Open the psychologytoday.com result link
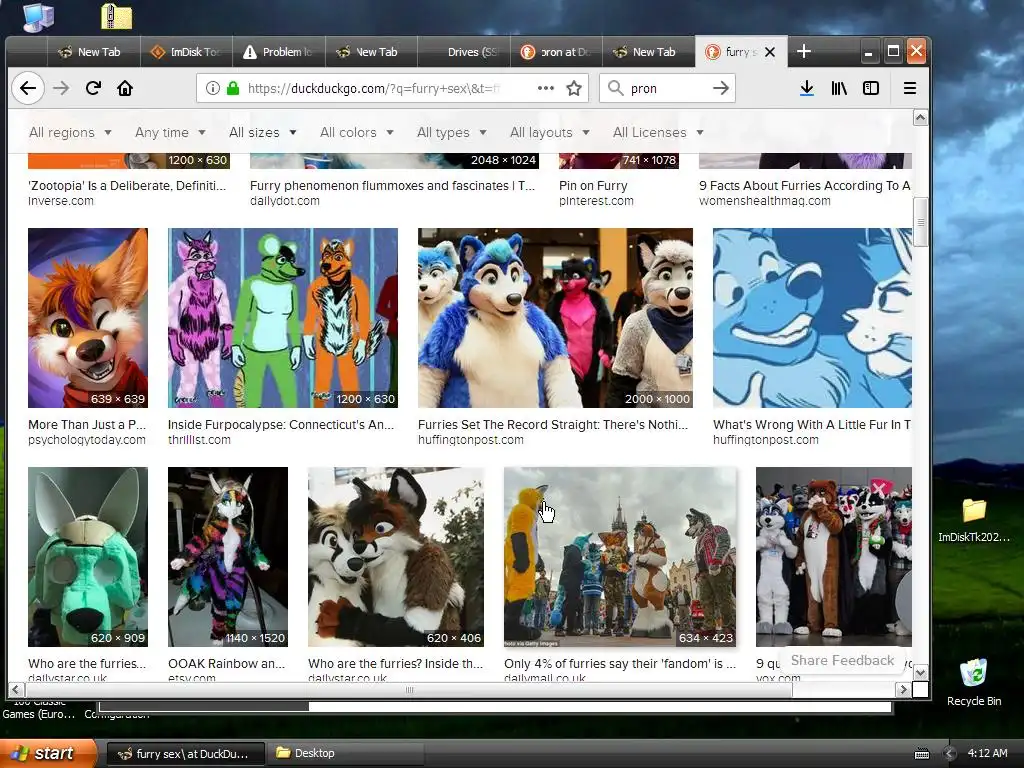1024x768 pixels. click(x=87, y=440)
